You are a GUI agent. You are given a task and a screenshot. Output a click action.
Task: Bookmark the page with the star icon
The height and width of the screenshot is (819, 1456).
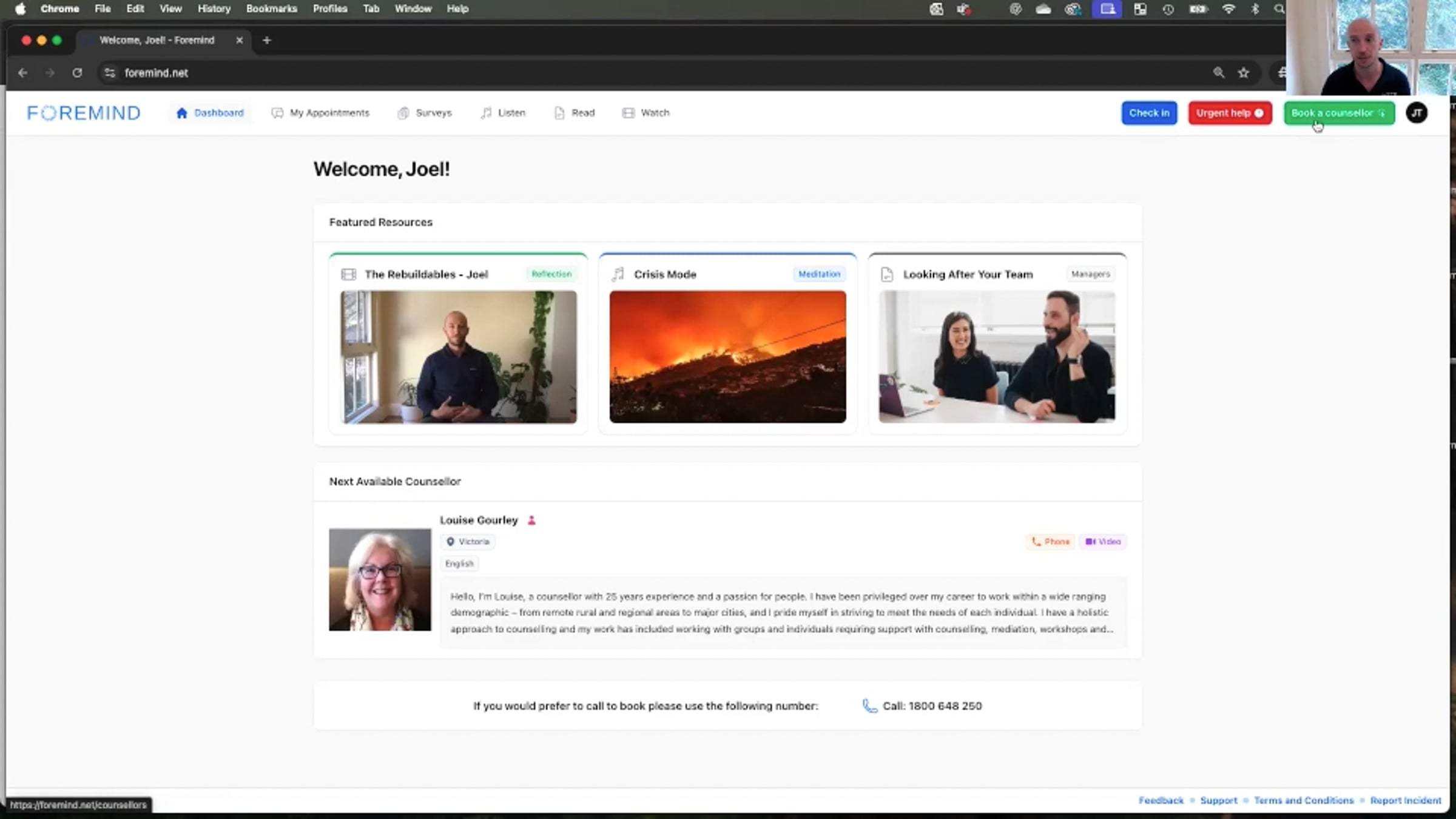coord(1244,72)
